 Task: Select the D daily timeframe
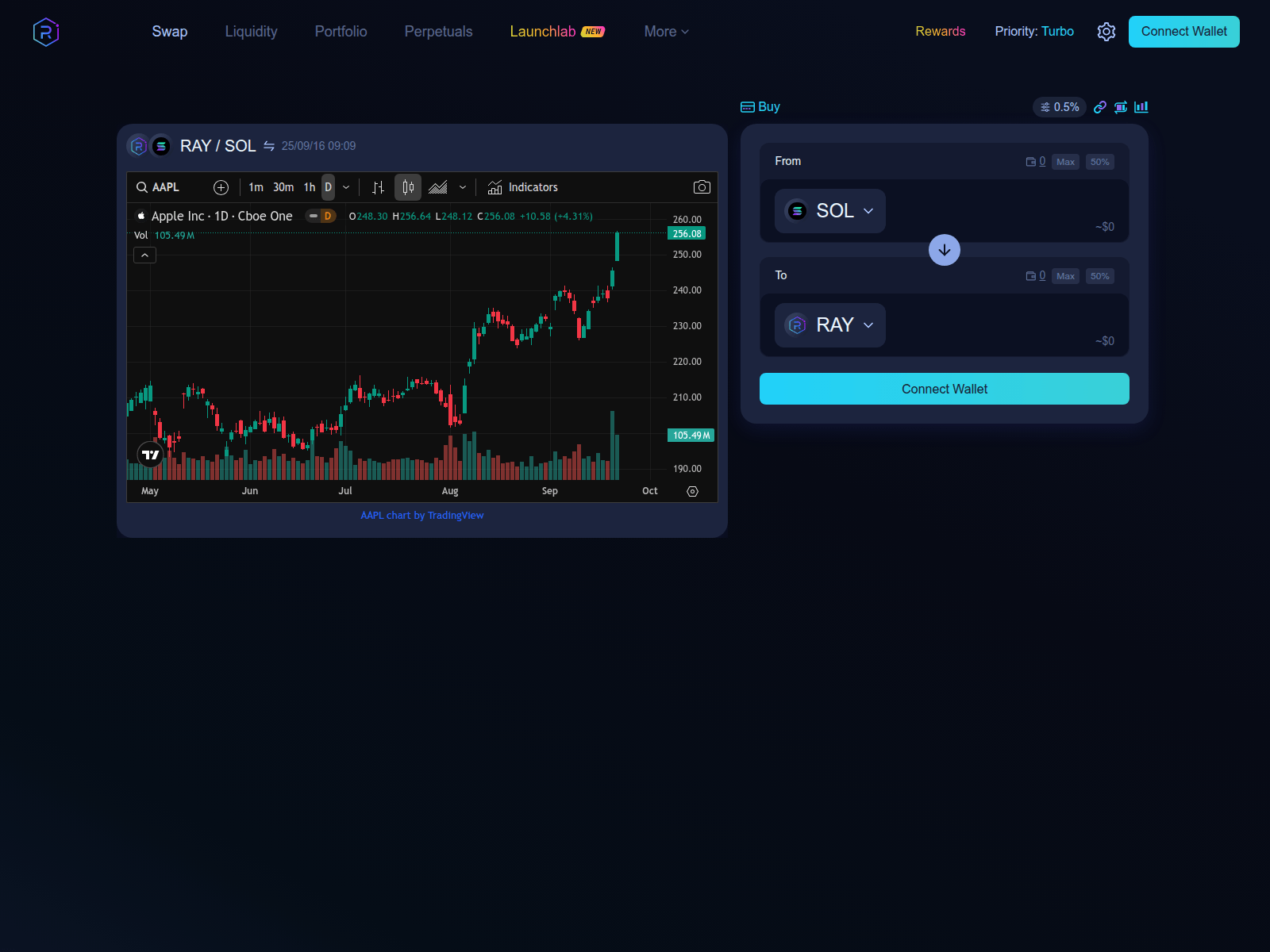point(328,187)
